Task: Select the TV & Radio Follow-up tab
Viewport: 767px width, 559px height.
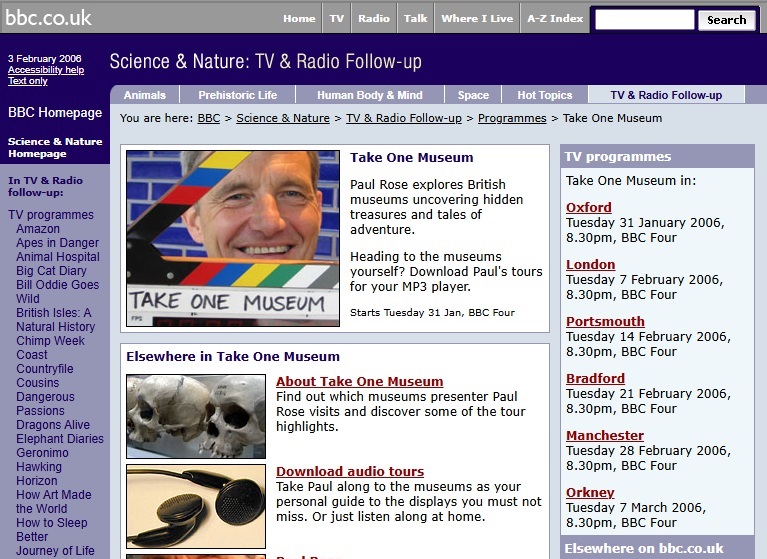Action: tap(666, 95)
